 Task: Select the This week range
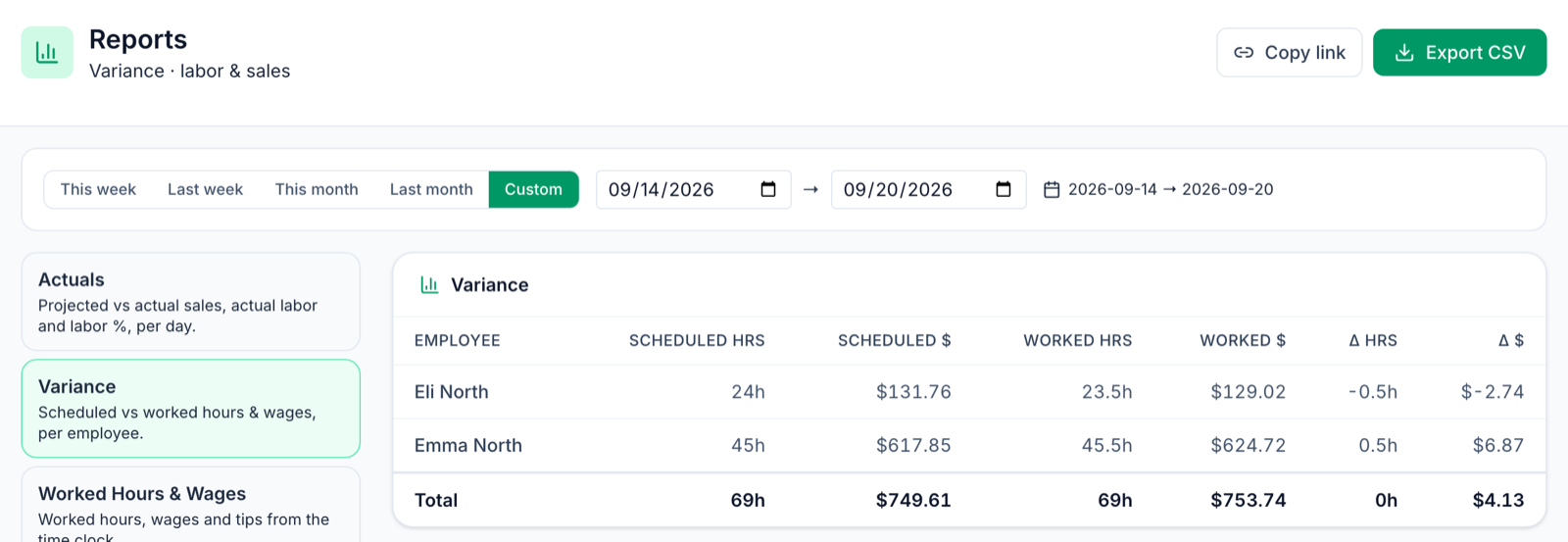(98, 189)
